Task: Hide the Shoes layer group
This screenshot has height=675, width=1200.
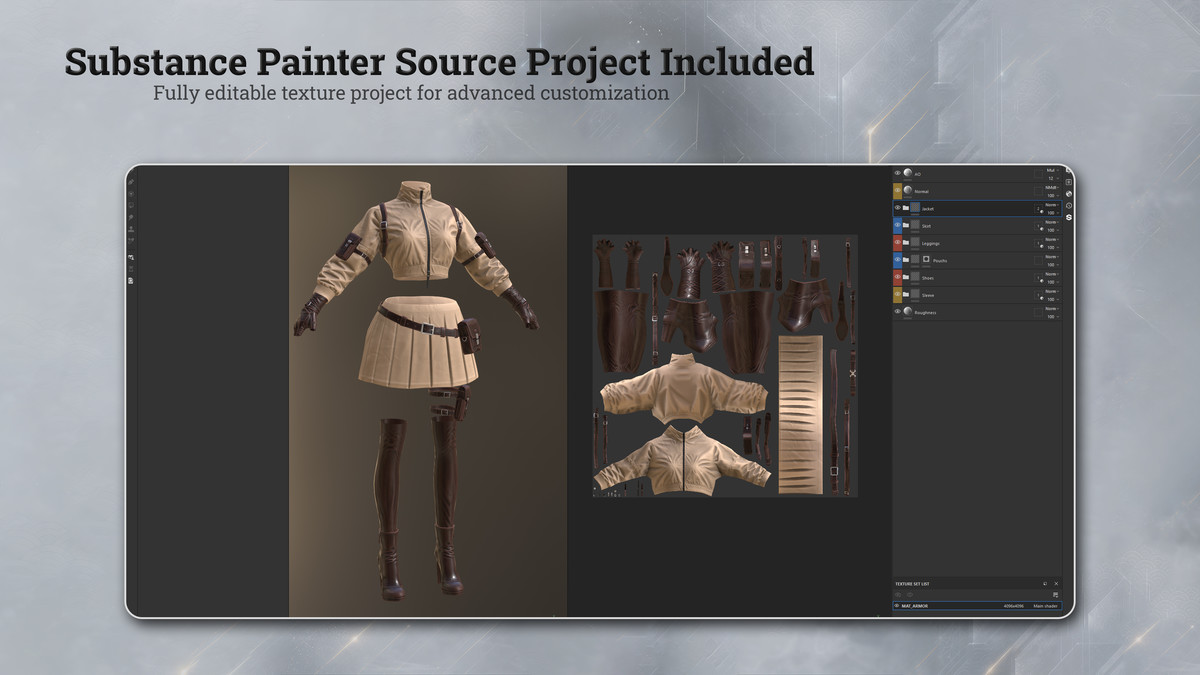Action: coord(897,277)
